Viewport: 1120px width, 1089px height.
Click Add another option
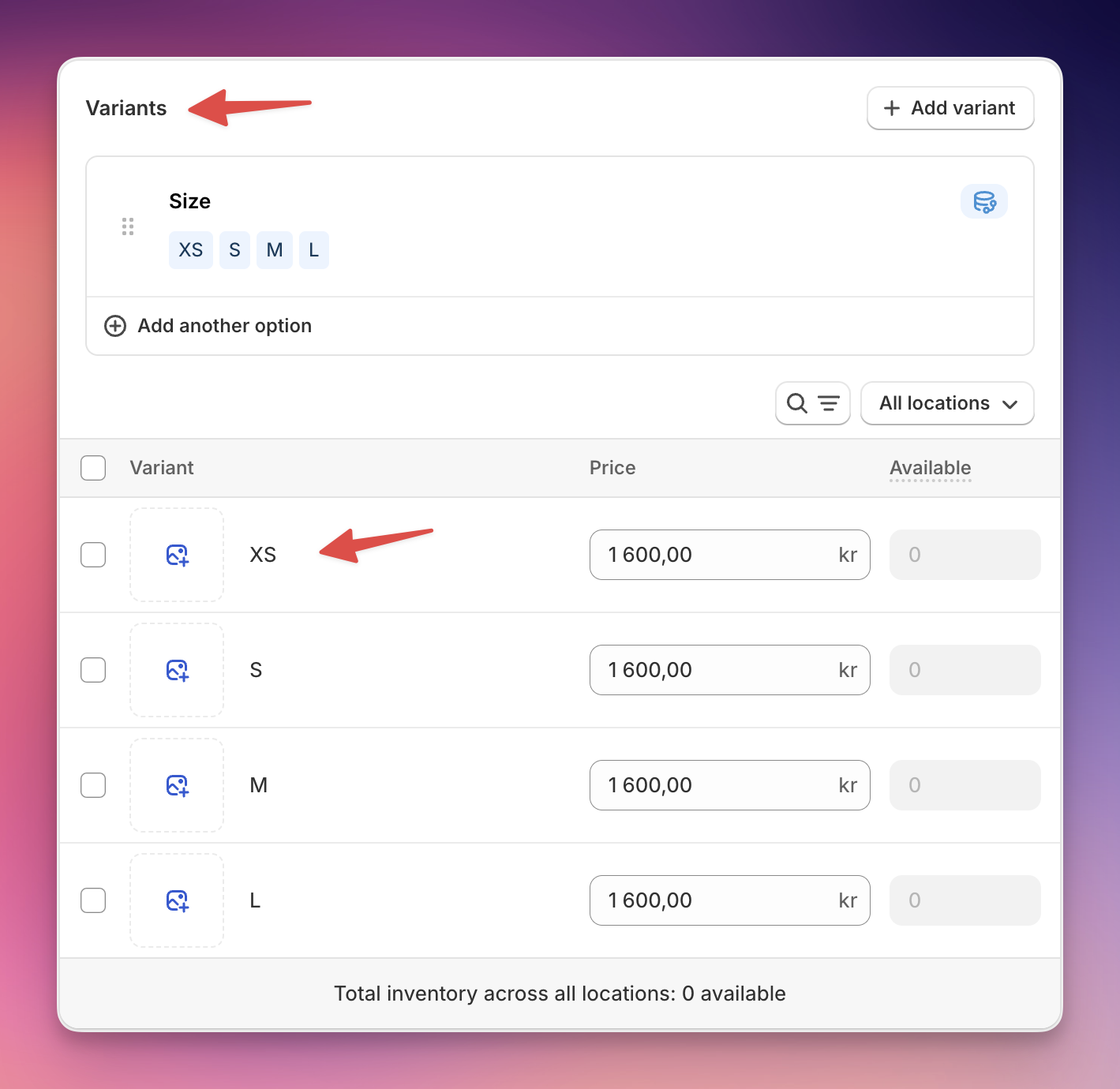point(224,326)
